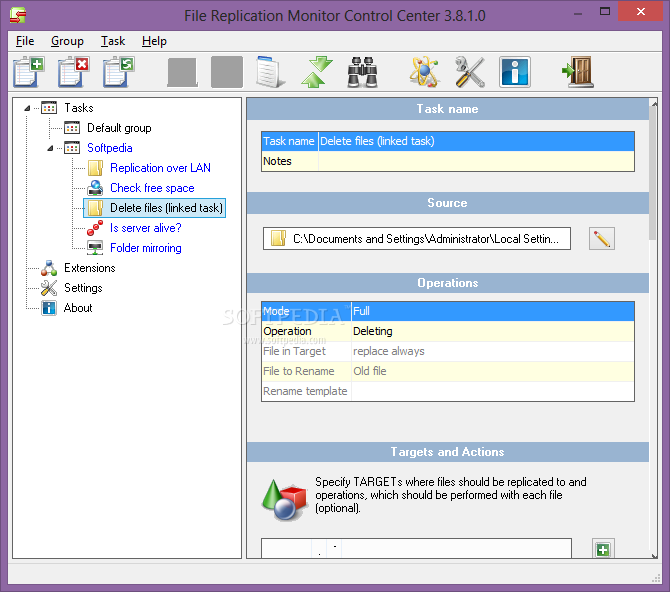This screenshot has height=592, width=670.
Task: Open the log document pages icon
Action: (270, 72)
